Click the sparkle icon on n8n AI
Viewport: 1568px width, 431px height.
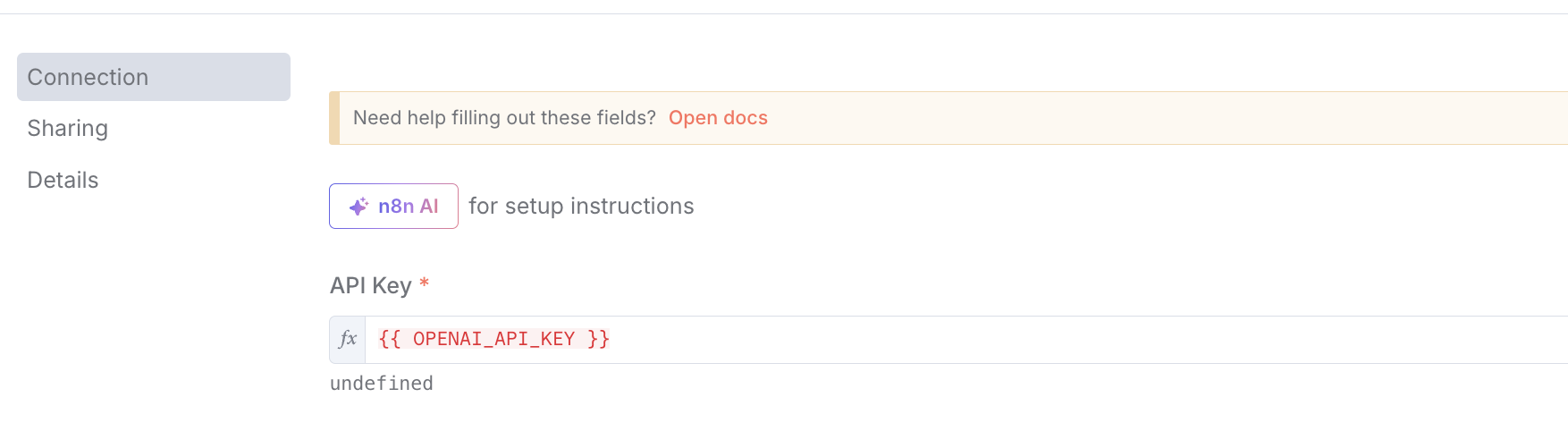(x=358, y=207)
